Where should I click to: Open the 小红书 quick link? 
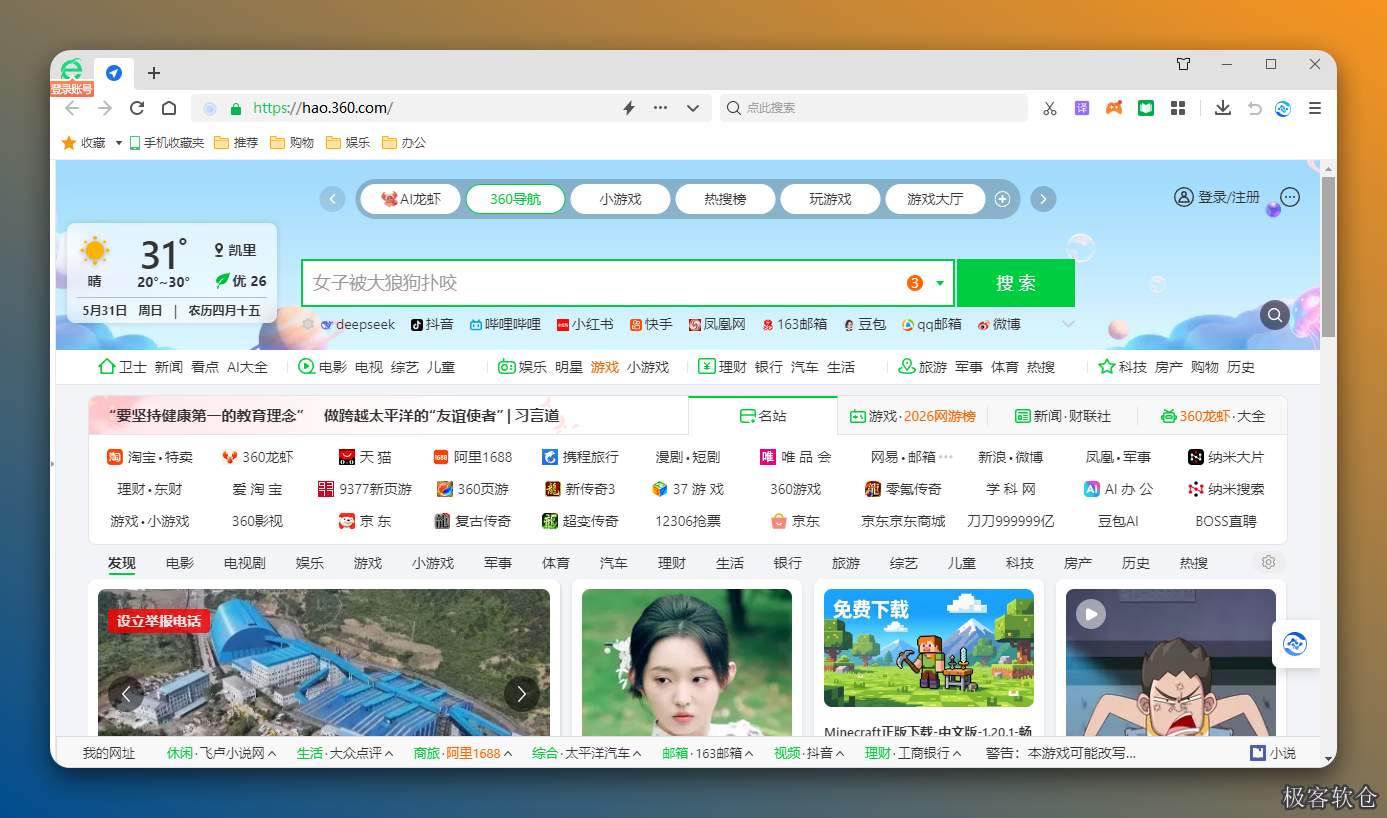(585, 324)
